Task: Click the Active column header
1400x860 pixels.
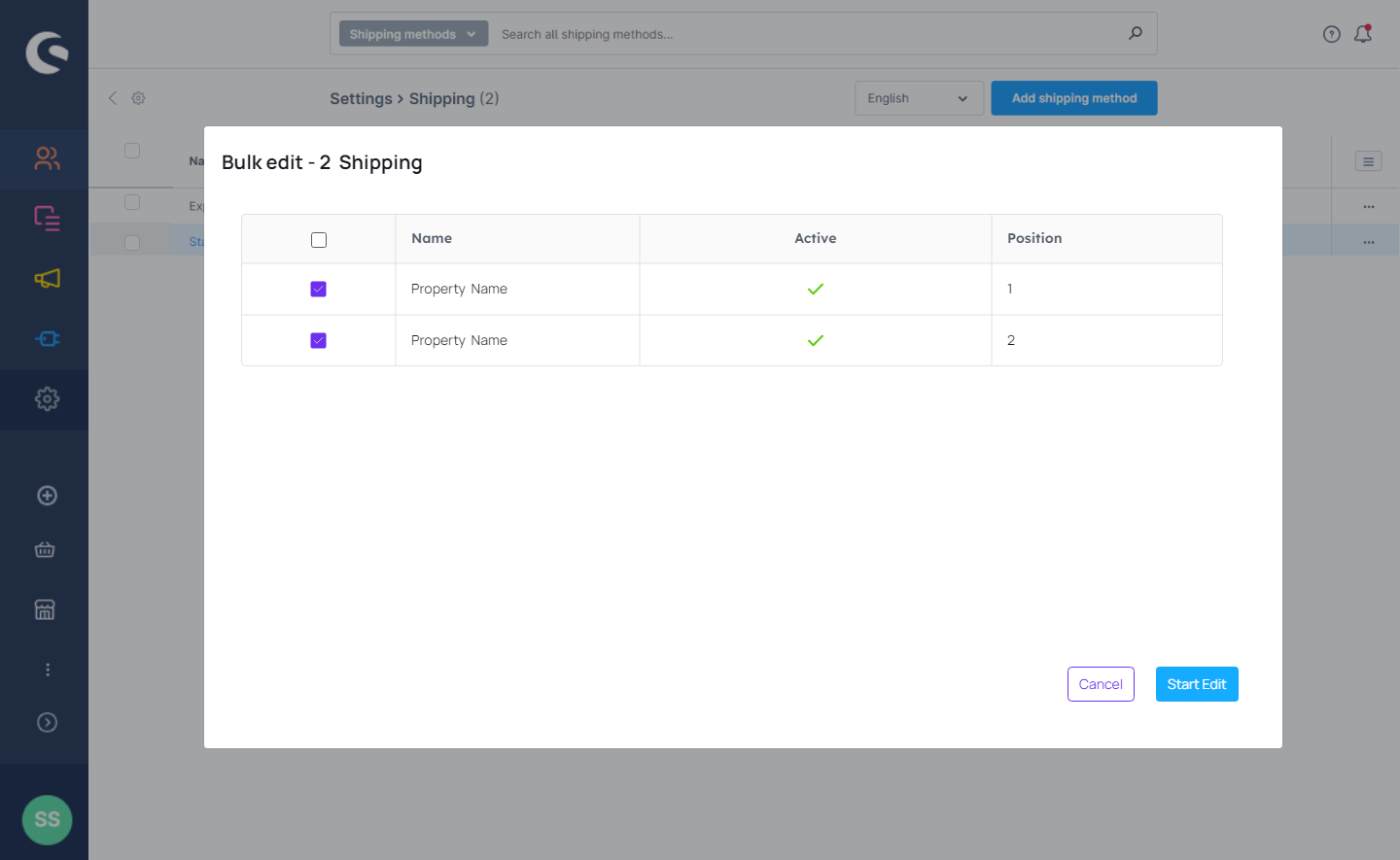Action: coord(815,238)
